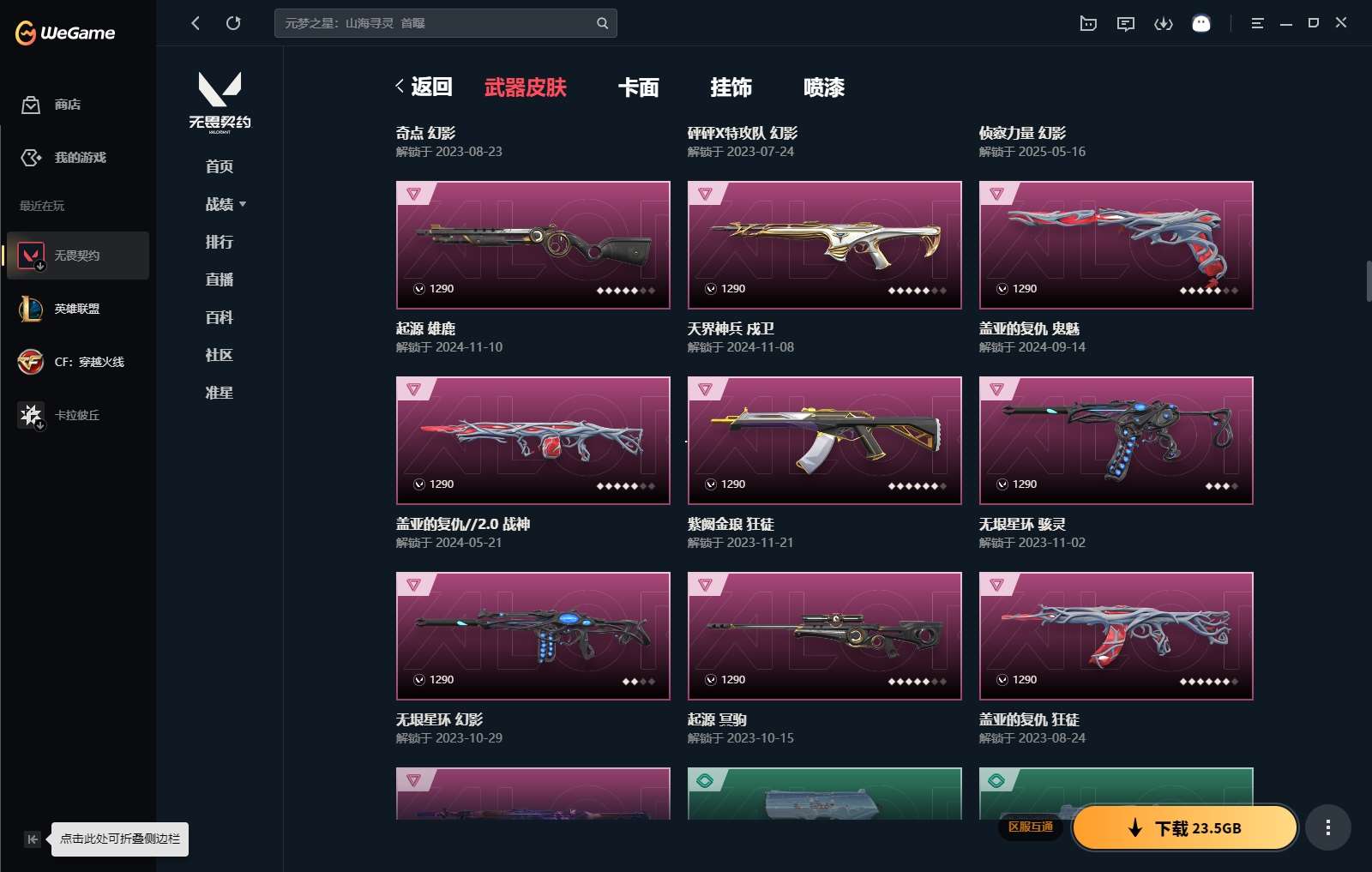The image size is (1372, 872).
Task: Collapse sidebar with the fold icon
Action: click(32, 839)
